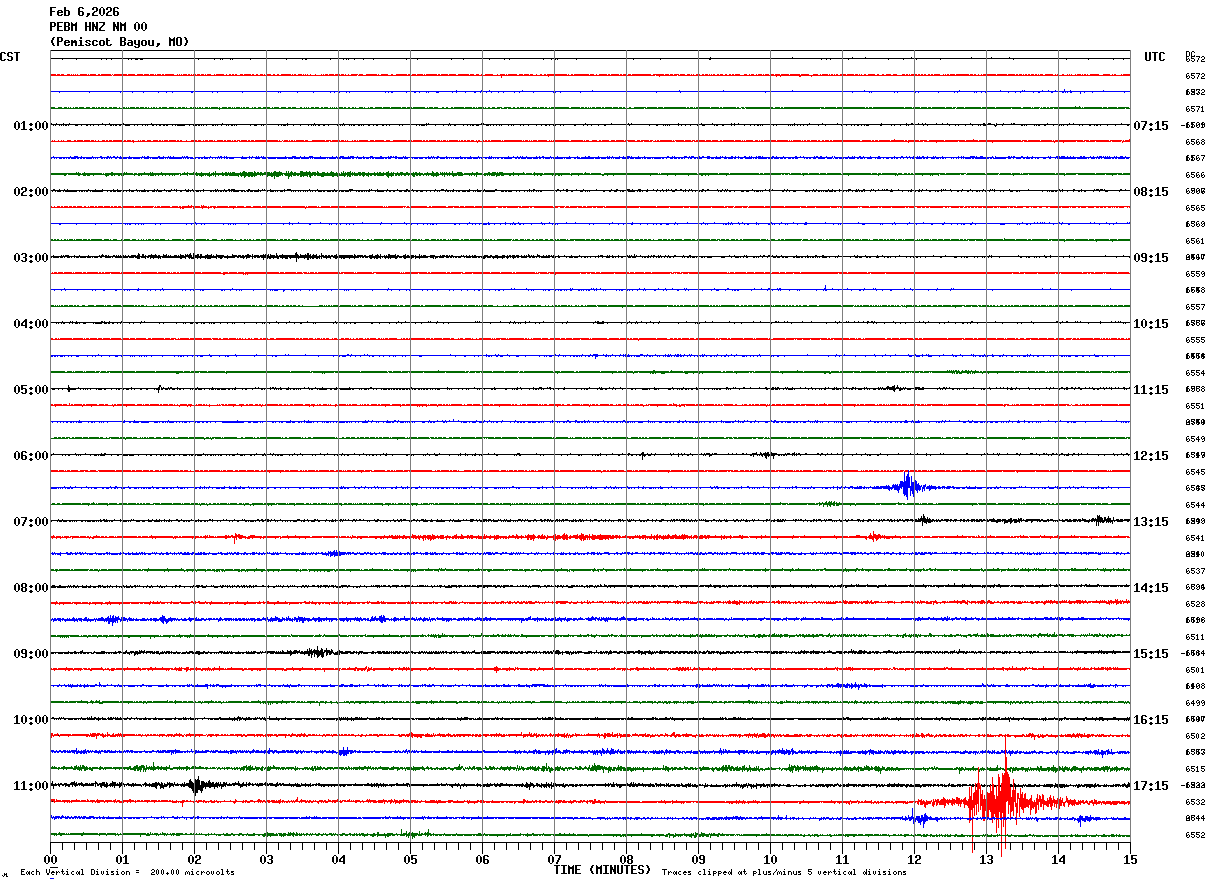Click the 07:15 UTC row label
Viewport: 1210px width, 886px height.
(1151, 126)
